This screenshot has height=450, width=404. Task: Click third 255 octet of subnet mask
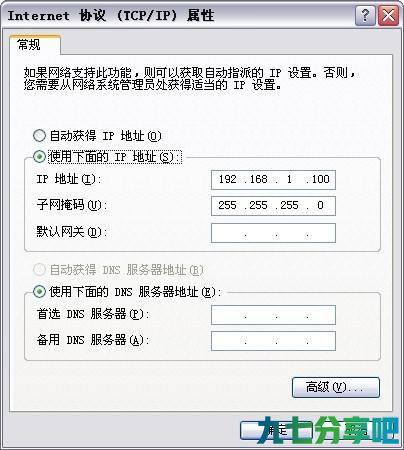click(289, 205)
